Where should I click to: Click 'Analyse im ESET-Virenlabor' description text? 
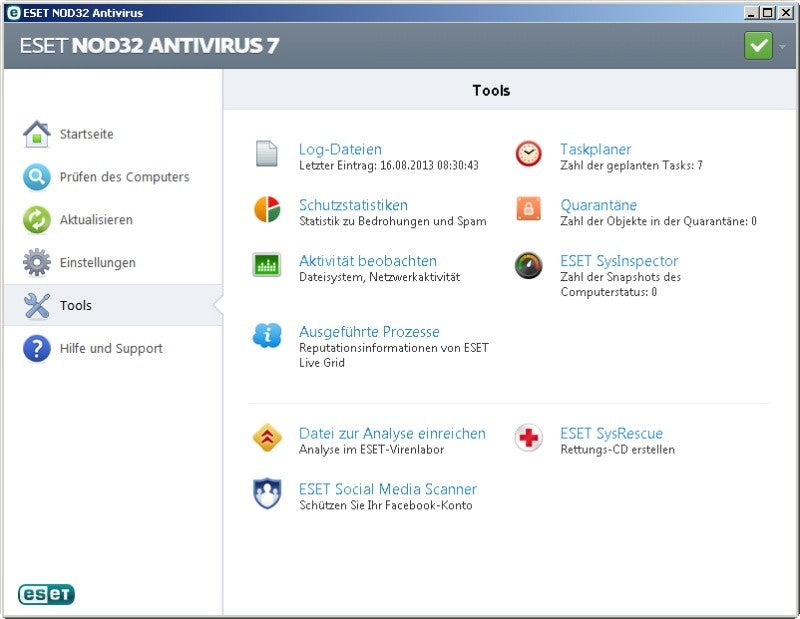click(371, 450)
